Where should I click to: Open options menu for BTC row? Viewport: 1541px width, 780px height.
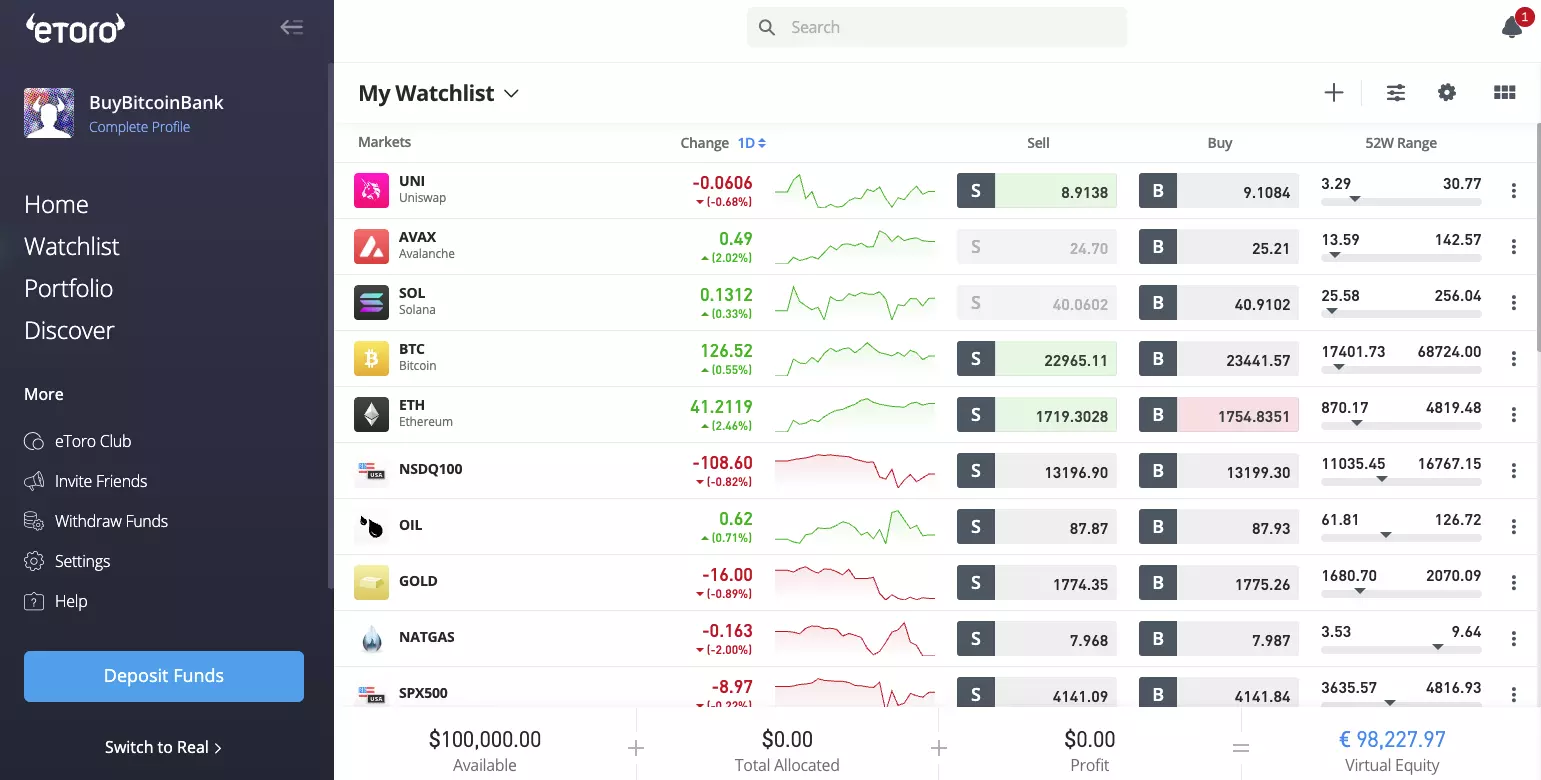tap(1514, 359)
